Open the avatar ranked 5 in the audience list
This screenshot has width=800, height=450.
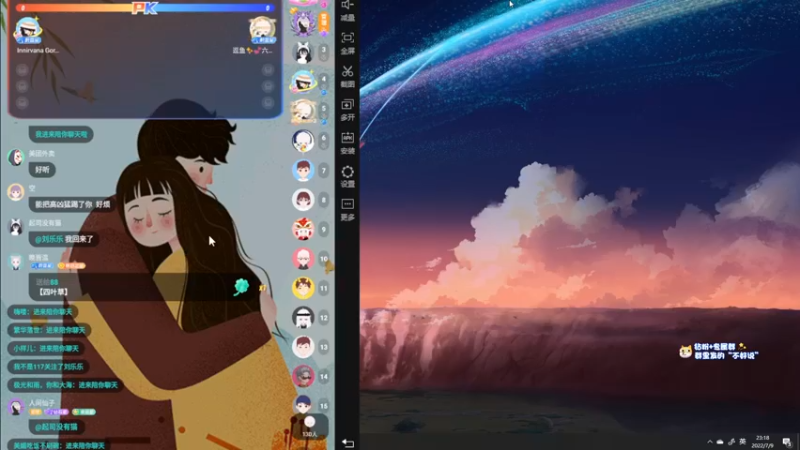303,111
